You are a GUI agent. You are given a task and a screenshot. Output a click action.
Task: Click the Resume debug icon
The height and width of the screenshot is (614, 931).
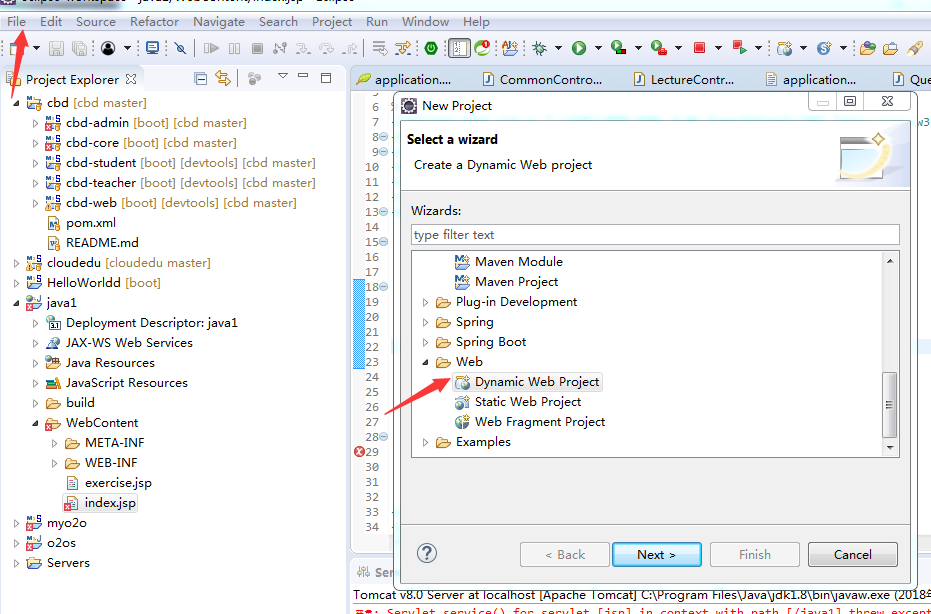(211, 48)
